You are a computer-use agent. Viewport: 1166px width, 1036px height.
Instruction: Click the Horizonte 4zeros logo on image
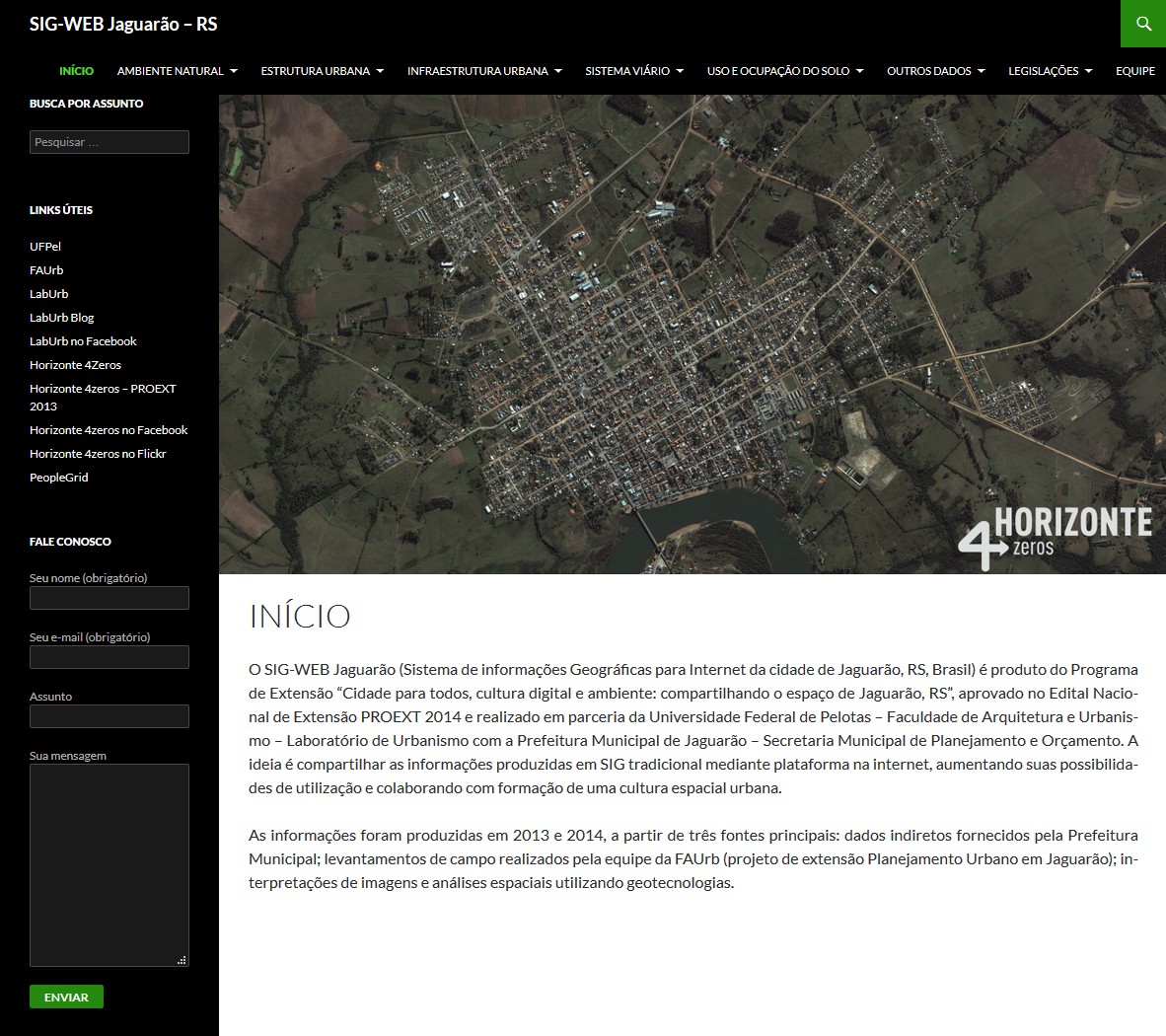tap(1055, 538)
